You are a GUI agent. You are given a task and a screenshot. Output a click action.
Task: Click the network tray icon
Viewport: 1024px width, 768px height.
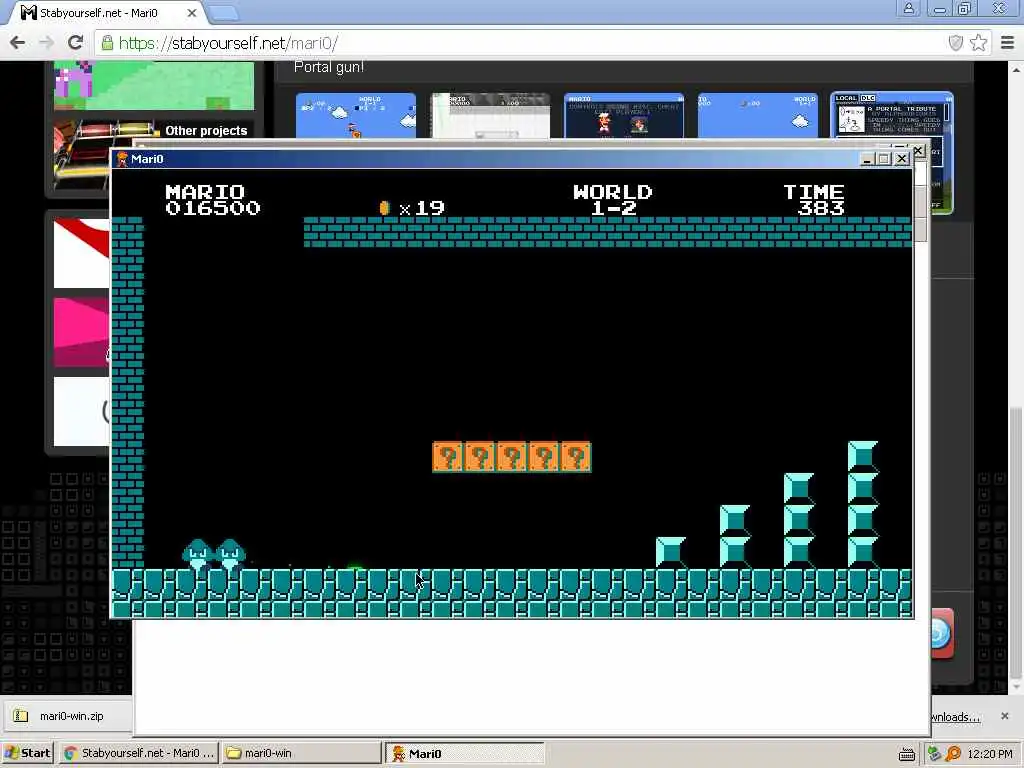pyautogui.click(x=935, y=754)
